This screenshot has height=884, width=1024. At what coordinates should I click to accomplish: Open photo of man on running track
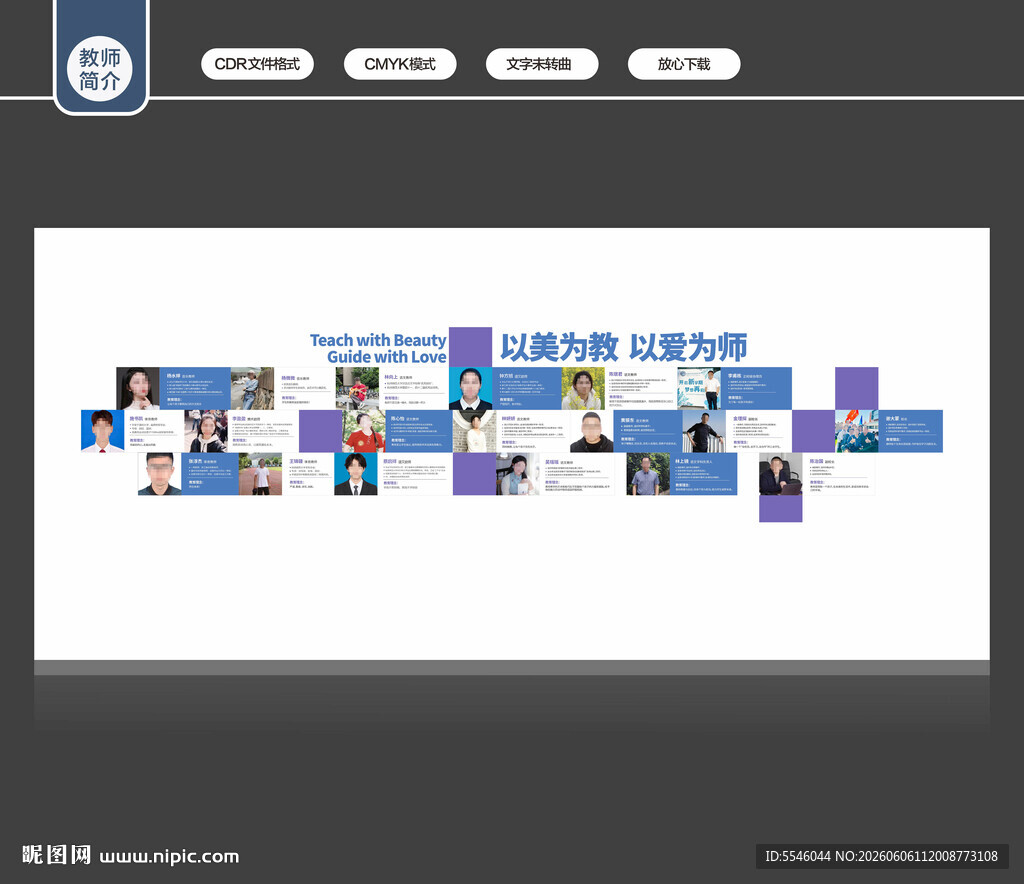tap(261, 474)
